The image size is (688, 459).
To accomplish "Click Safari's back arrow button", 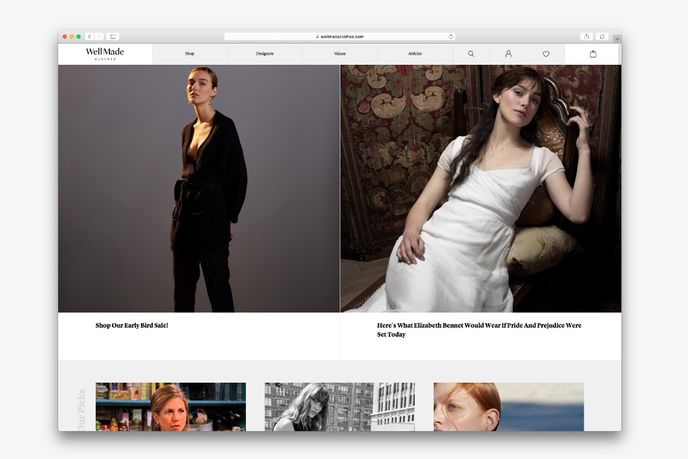I will (89, 36).
